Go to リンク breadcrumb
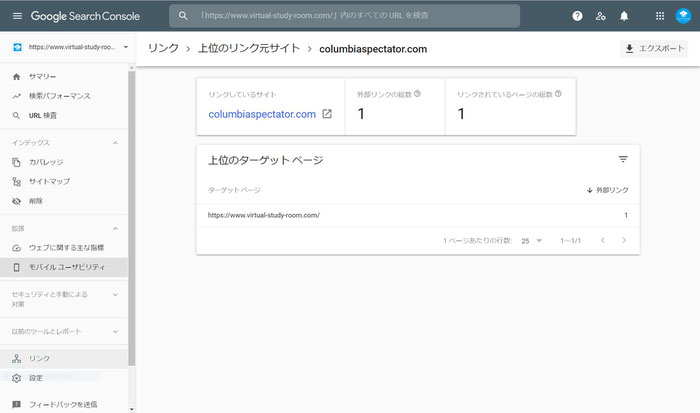Viewport: 700px width, 413px height. [x=163, y=48]
